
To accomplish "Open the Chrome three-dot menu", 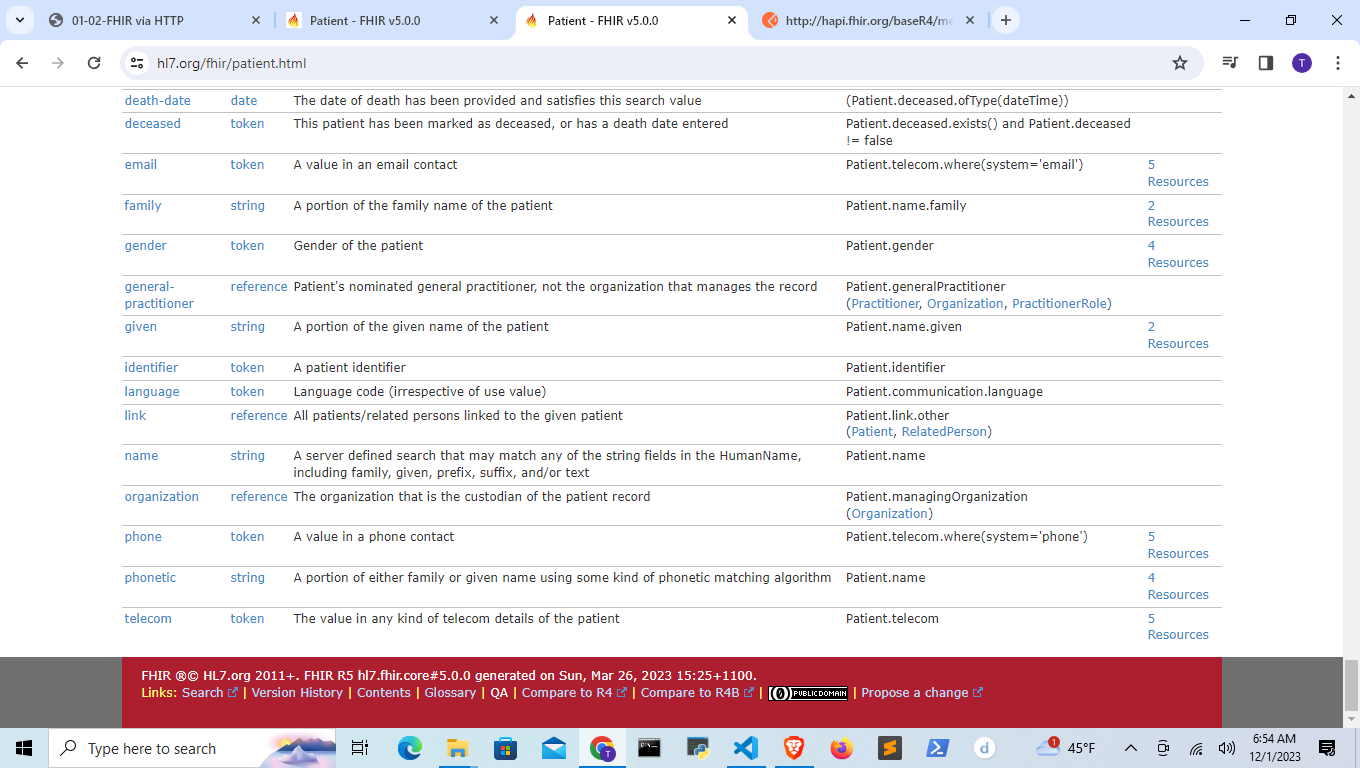I will [x=1338, y=63].
